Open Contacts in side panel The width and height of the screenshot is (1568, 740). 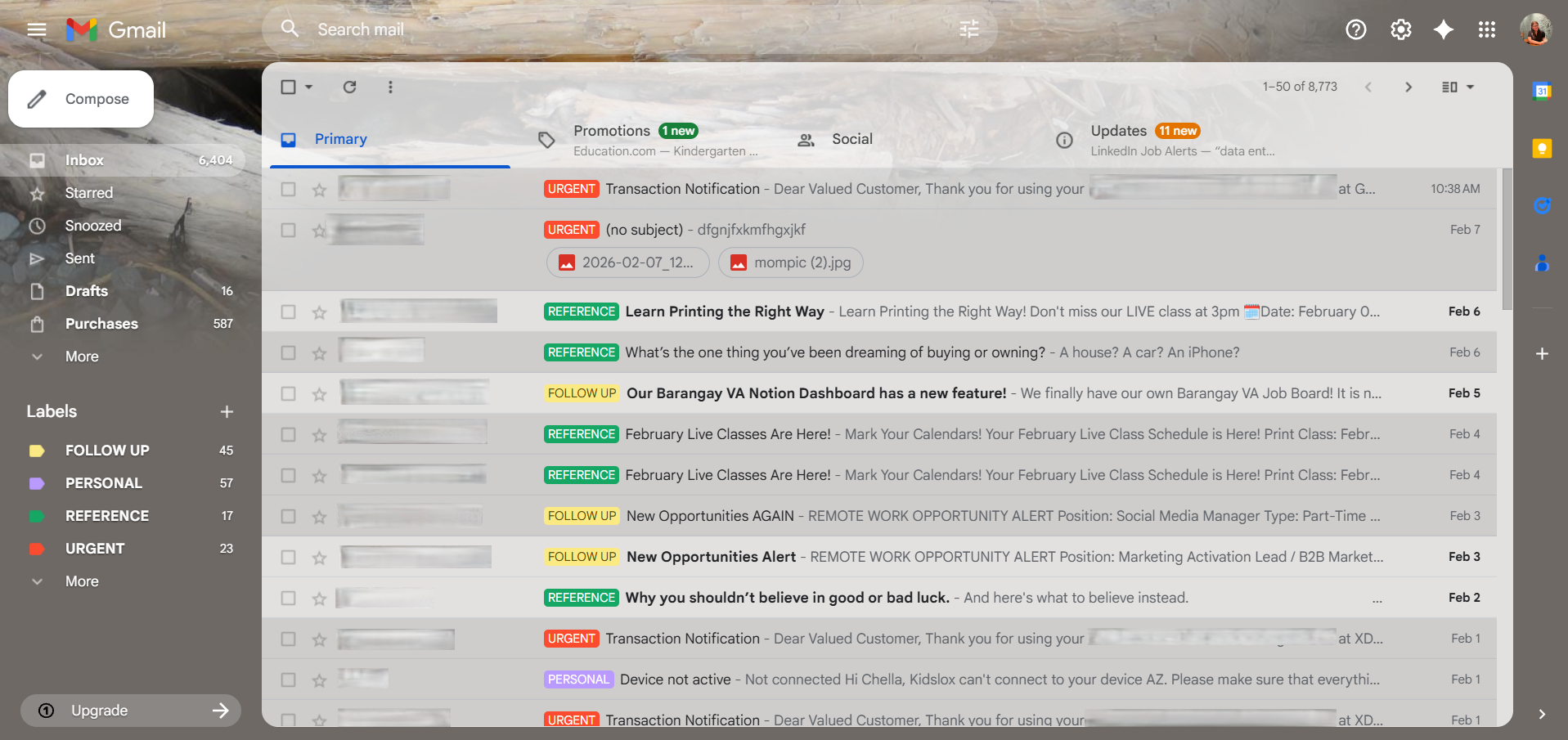(1542, 262)
